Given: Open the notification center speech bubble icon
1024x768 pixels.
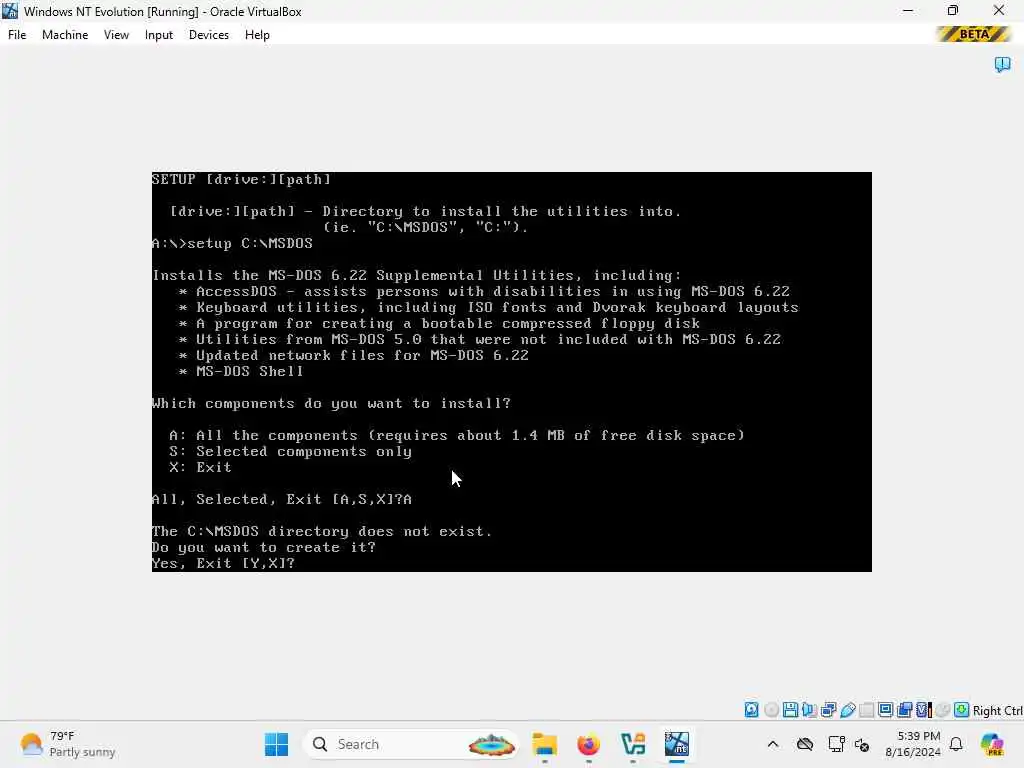Looking at the screenshot, I should pyautogui.click(x=1002, y=64).
